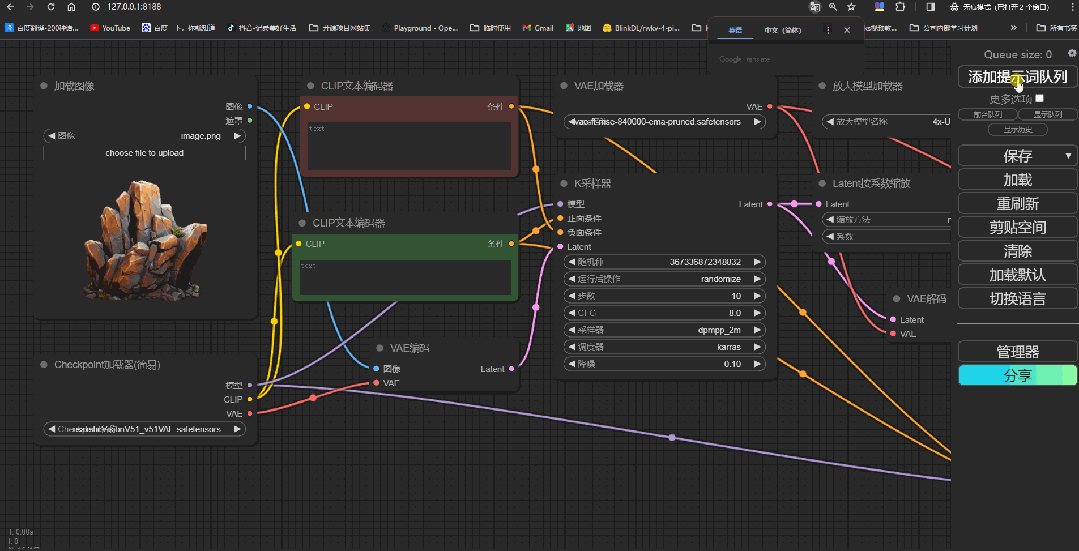Click the 系数 factor field in Latent scale node
1079x551 pixels.
point(886,236)
